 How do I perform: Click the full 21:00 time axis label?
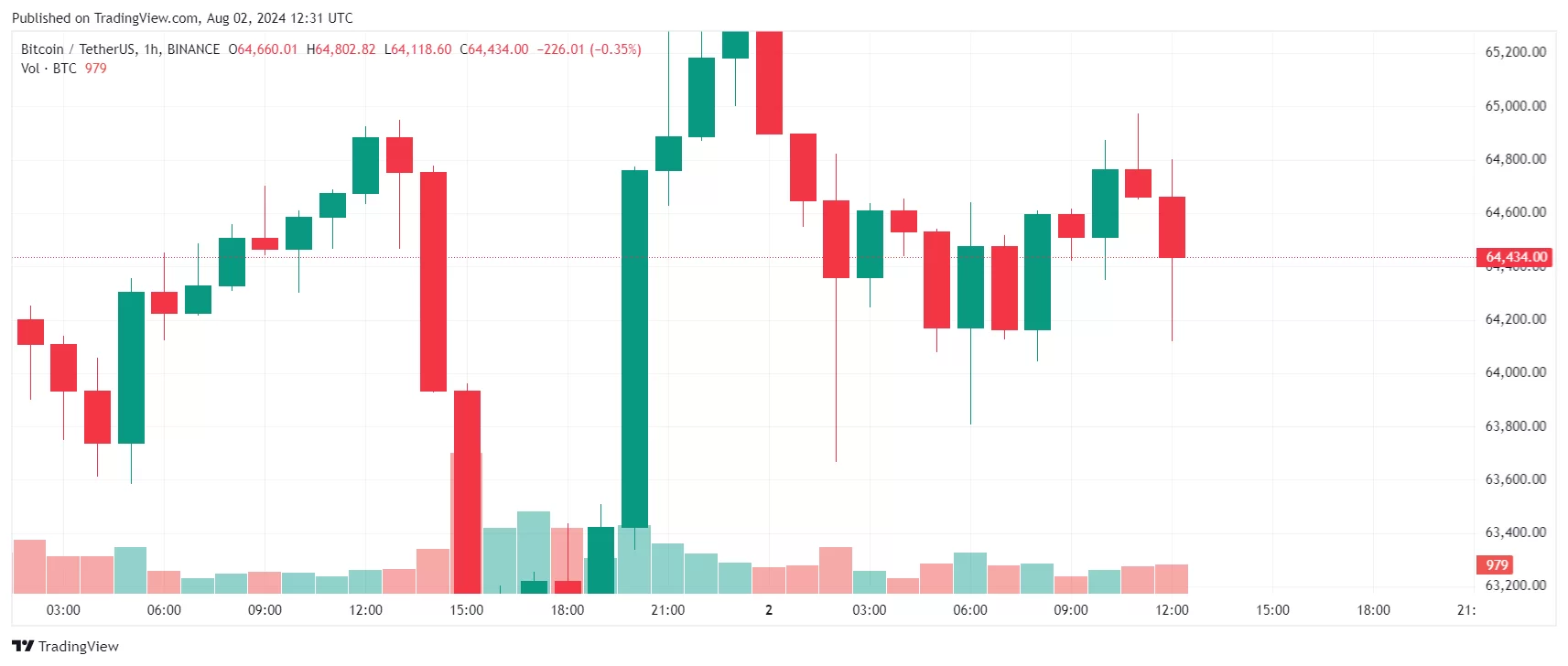point(667,610)
